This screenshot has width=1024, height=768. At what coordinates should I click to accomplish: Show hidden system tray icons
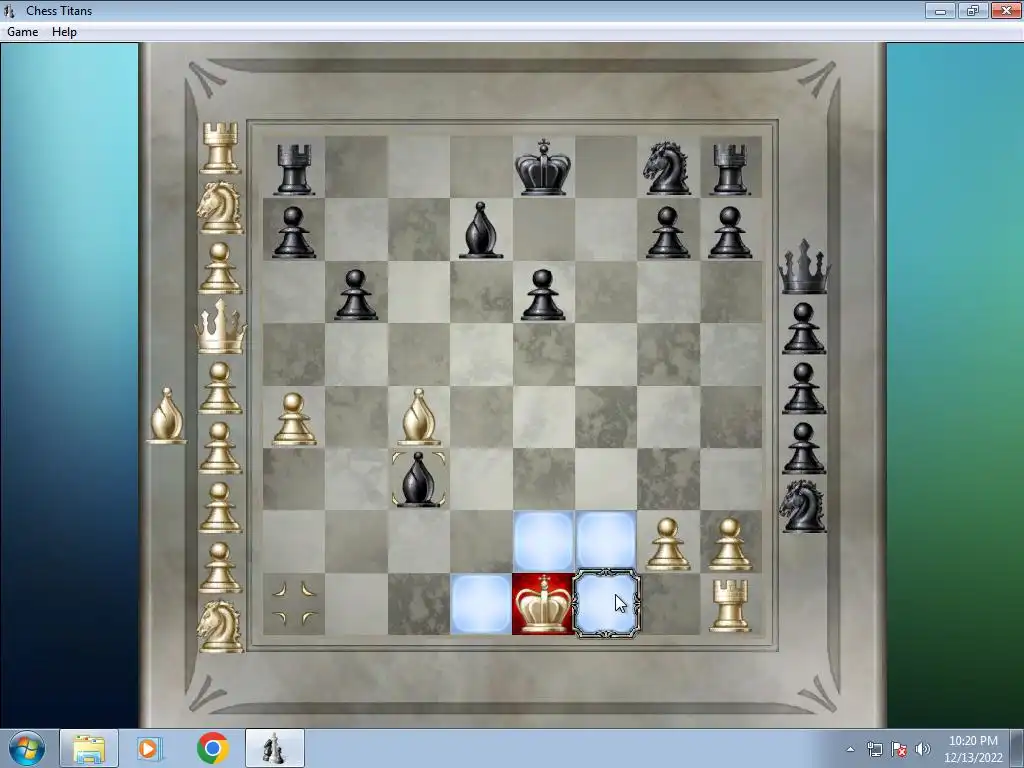coord(850,749)
